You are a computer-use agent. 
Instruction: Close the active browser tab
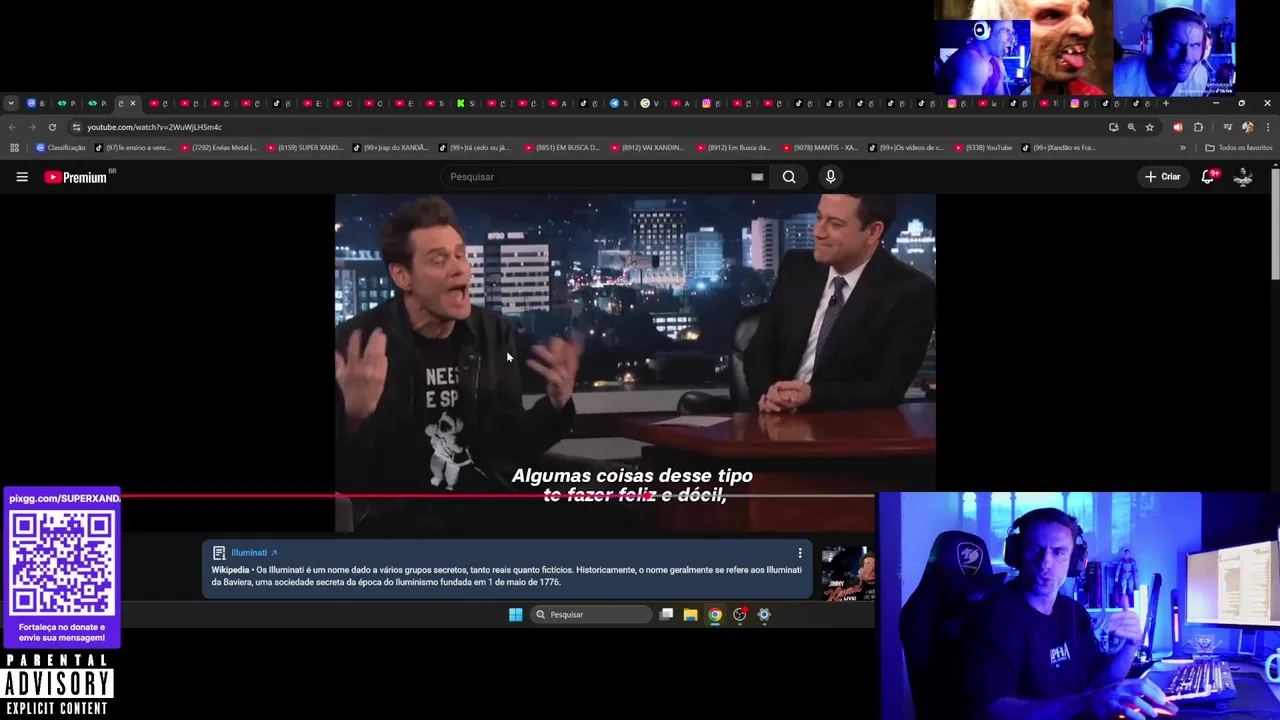pyautogui.click(x=132, y=103)
